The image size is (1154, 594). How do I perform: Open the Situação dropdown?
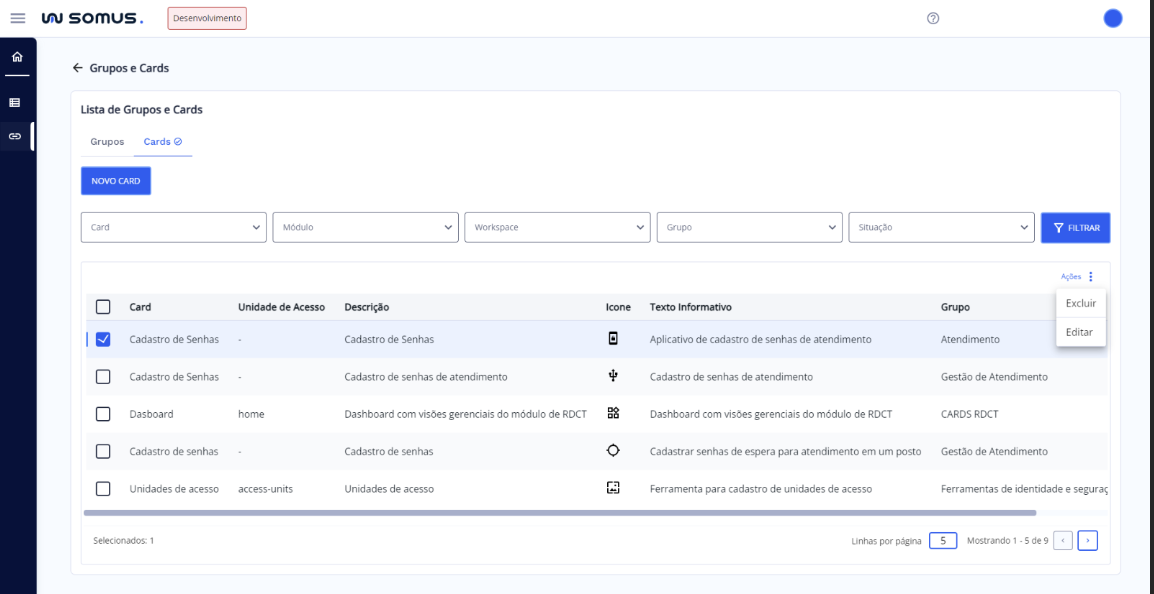point(941,227)
